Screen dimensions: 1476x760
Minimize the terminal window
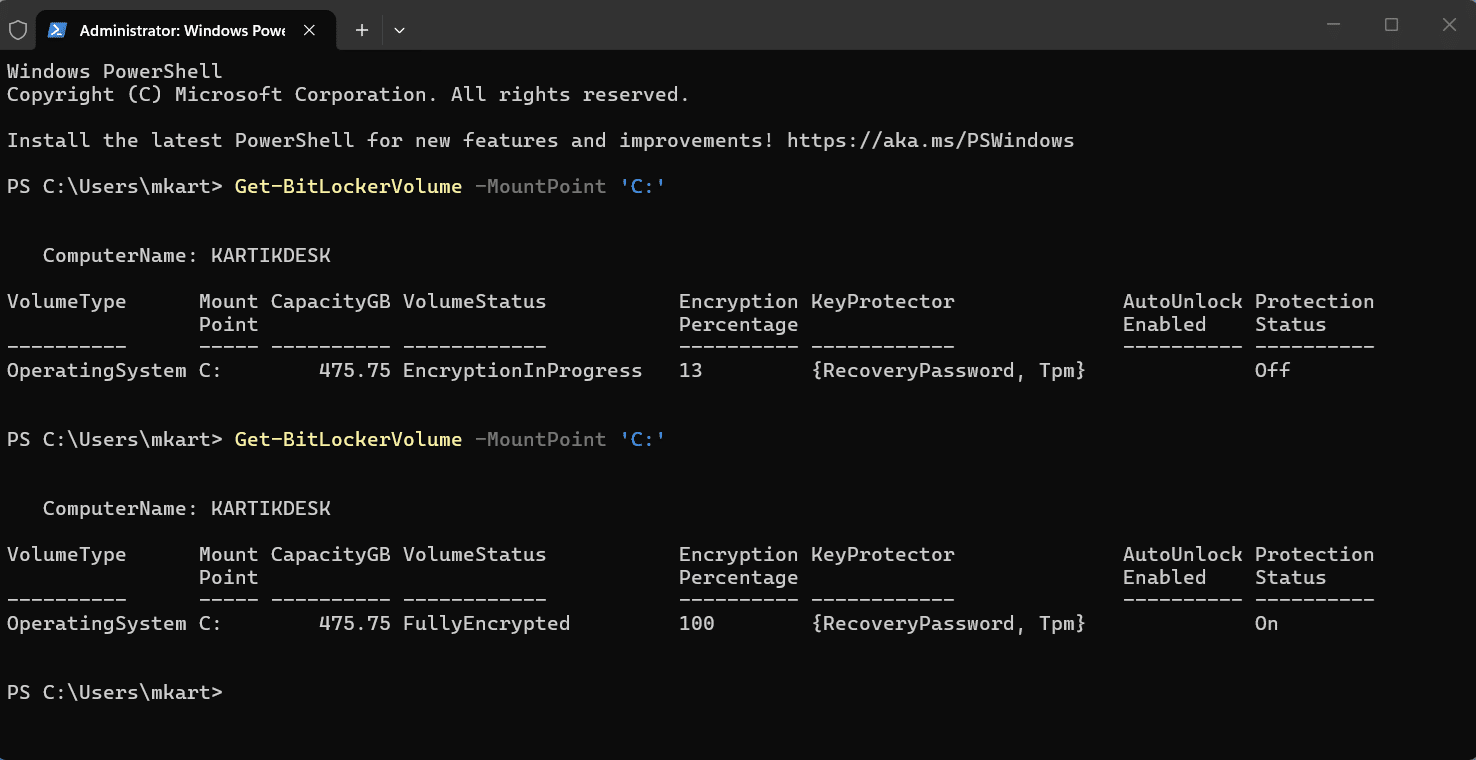pos(1333,25)
